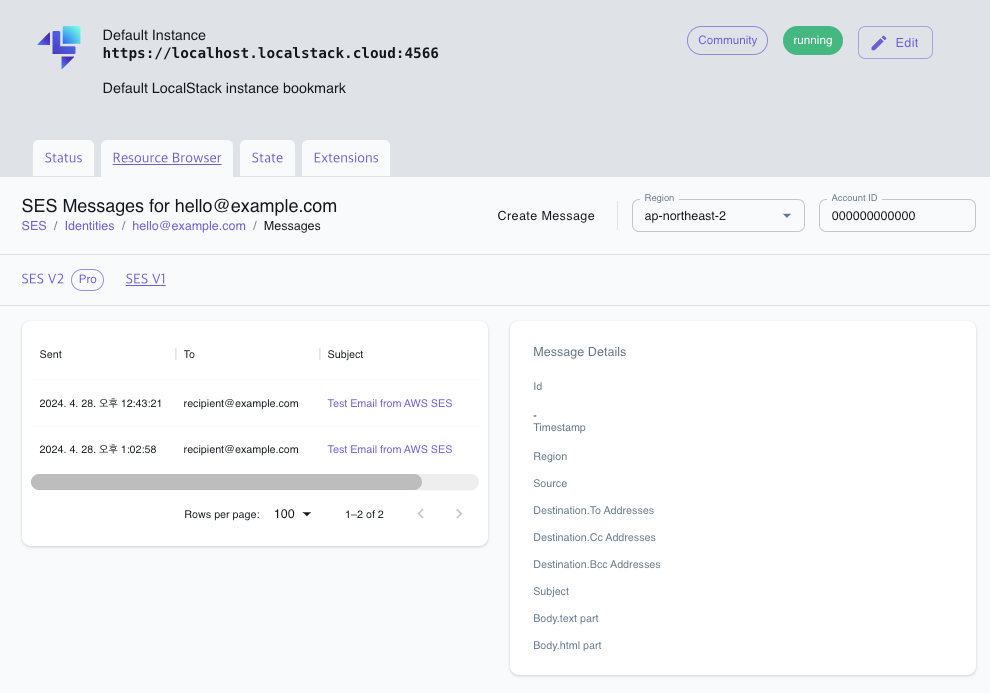
Task: Go to next page arrow in table
Action: click(x=459, y=514)
